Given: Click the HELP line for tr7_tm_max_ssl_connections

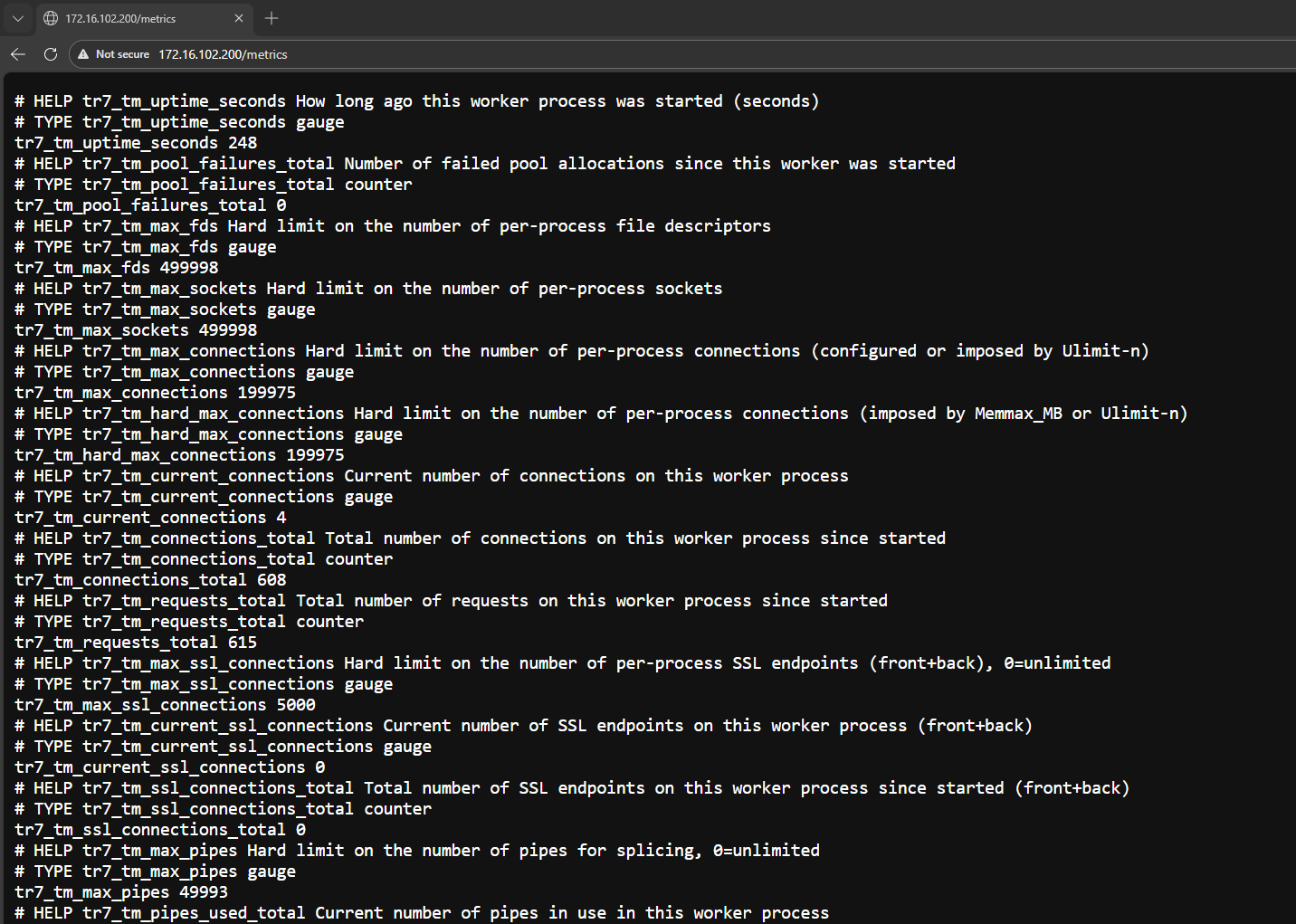Looking at the screenshot, I should tap(563, 663).
